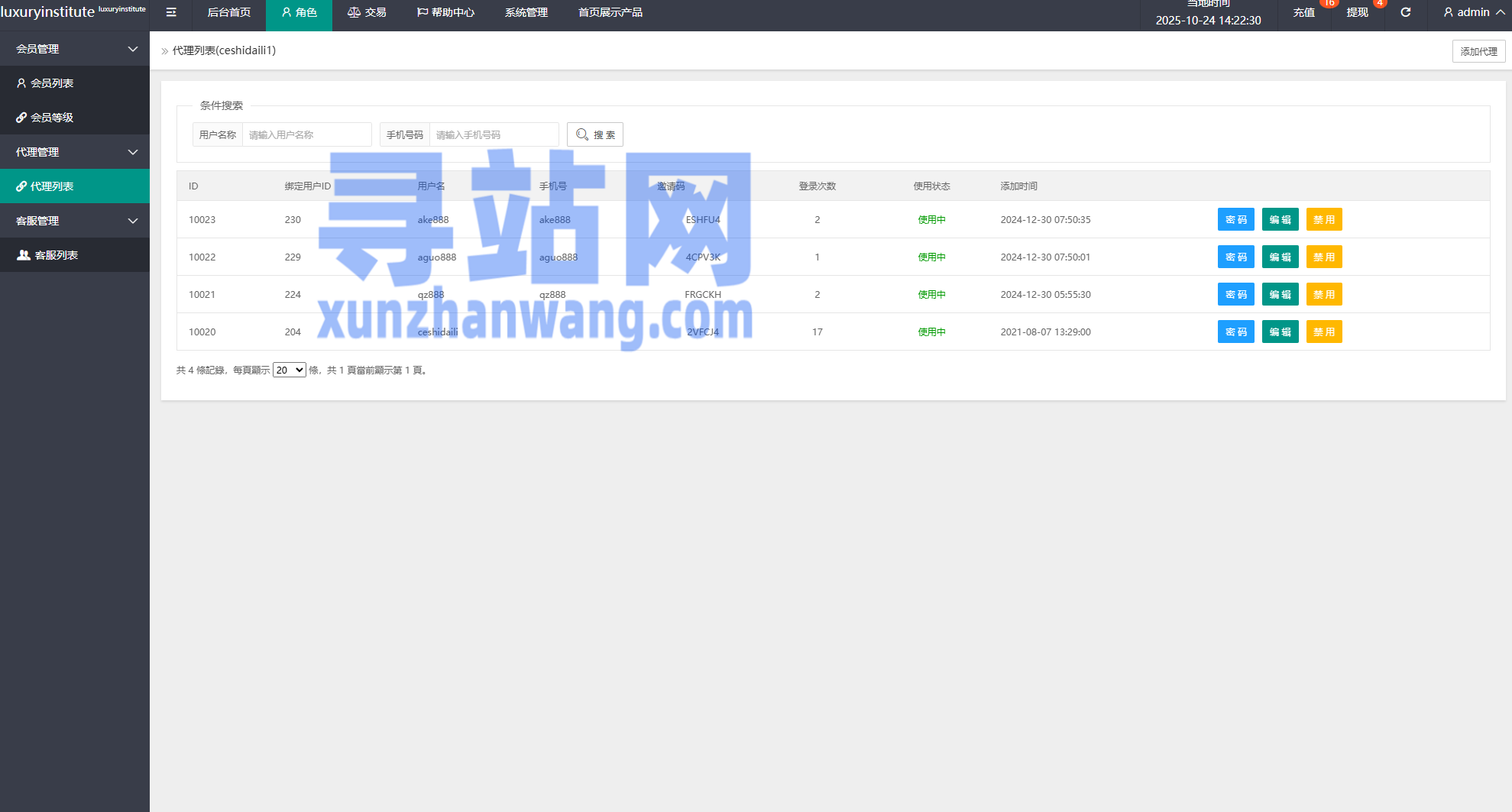Click the sidebar collapse hamburger icon
The image size is (1512, 812).
pyautogui.click(x=171, y=12)
